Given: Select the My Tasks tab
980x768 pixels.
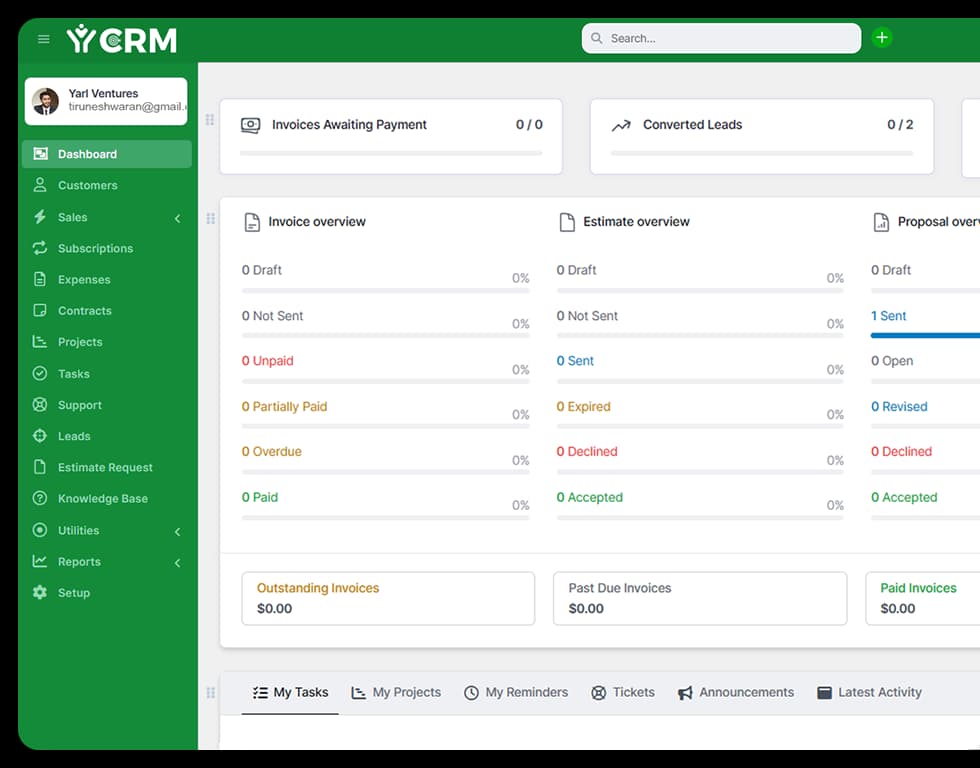Looking at the screenshot, I should coord(290,692).
